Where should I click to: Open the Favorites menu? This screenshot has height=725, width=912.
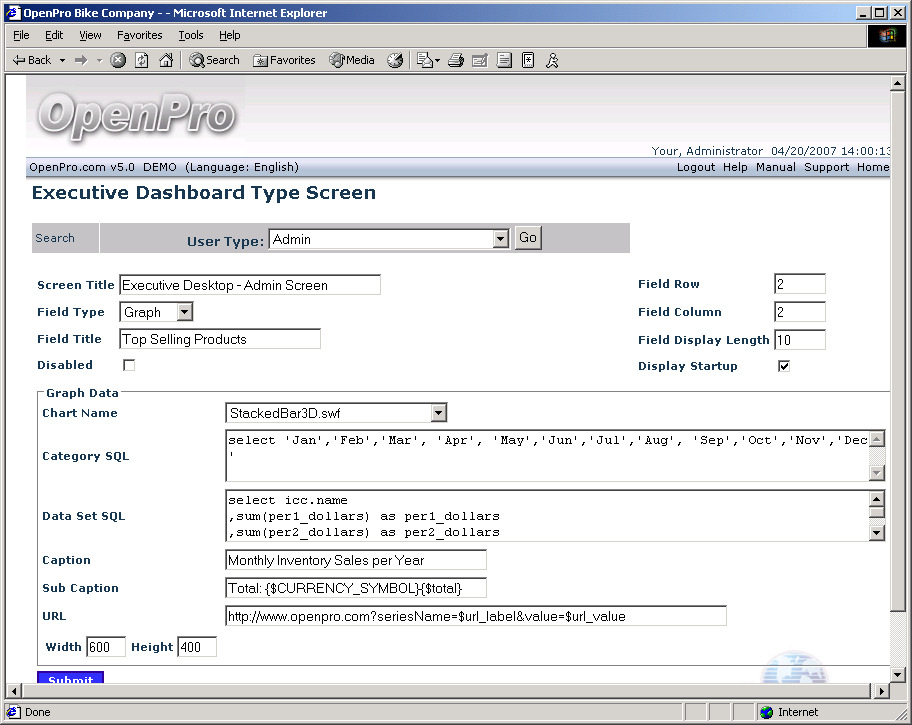tap(139, 35)
